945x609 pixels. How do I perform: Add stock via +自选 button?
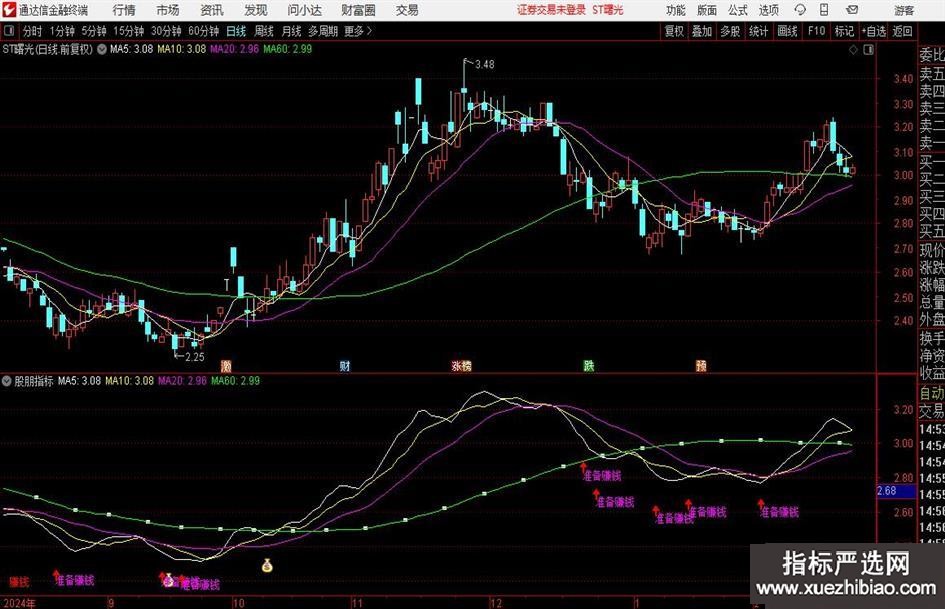pos(874,31)
